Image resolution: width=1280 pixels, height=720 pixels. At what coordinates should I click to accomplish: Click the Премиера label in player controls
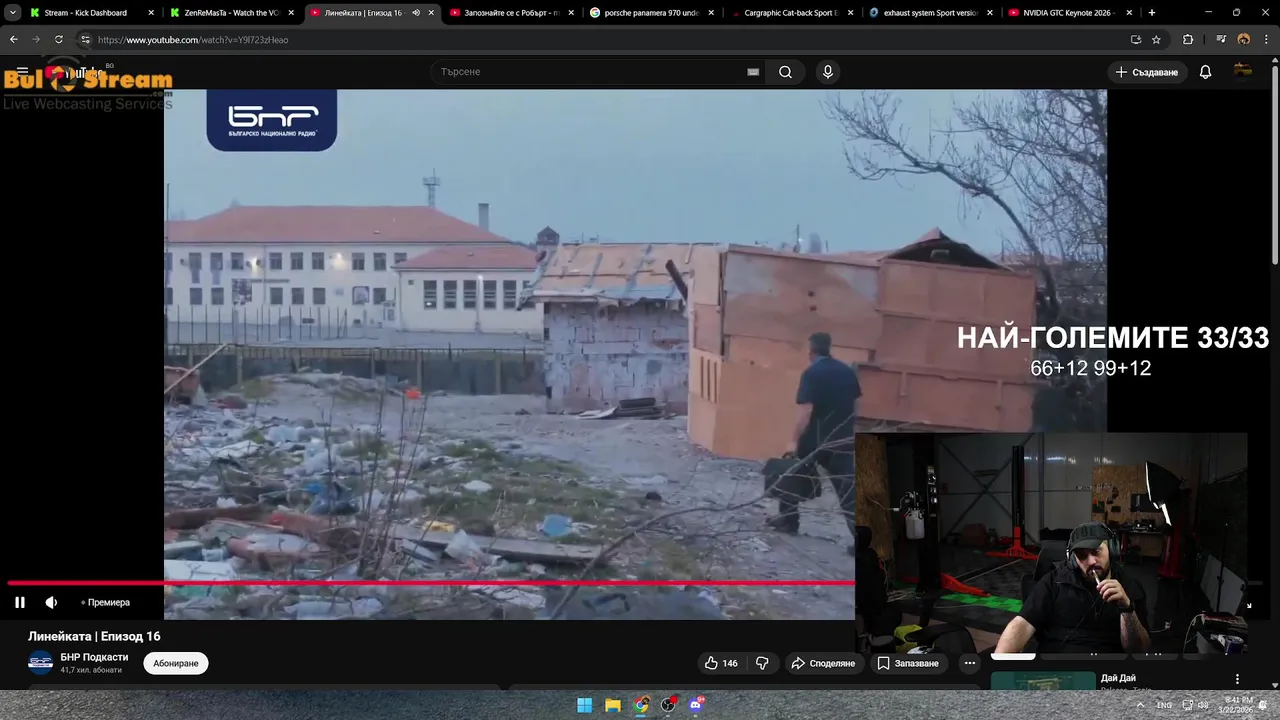108,602
